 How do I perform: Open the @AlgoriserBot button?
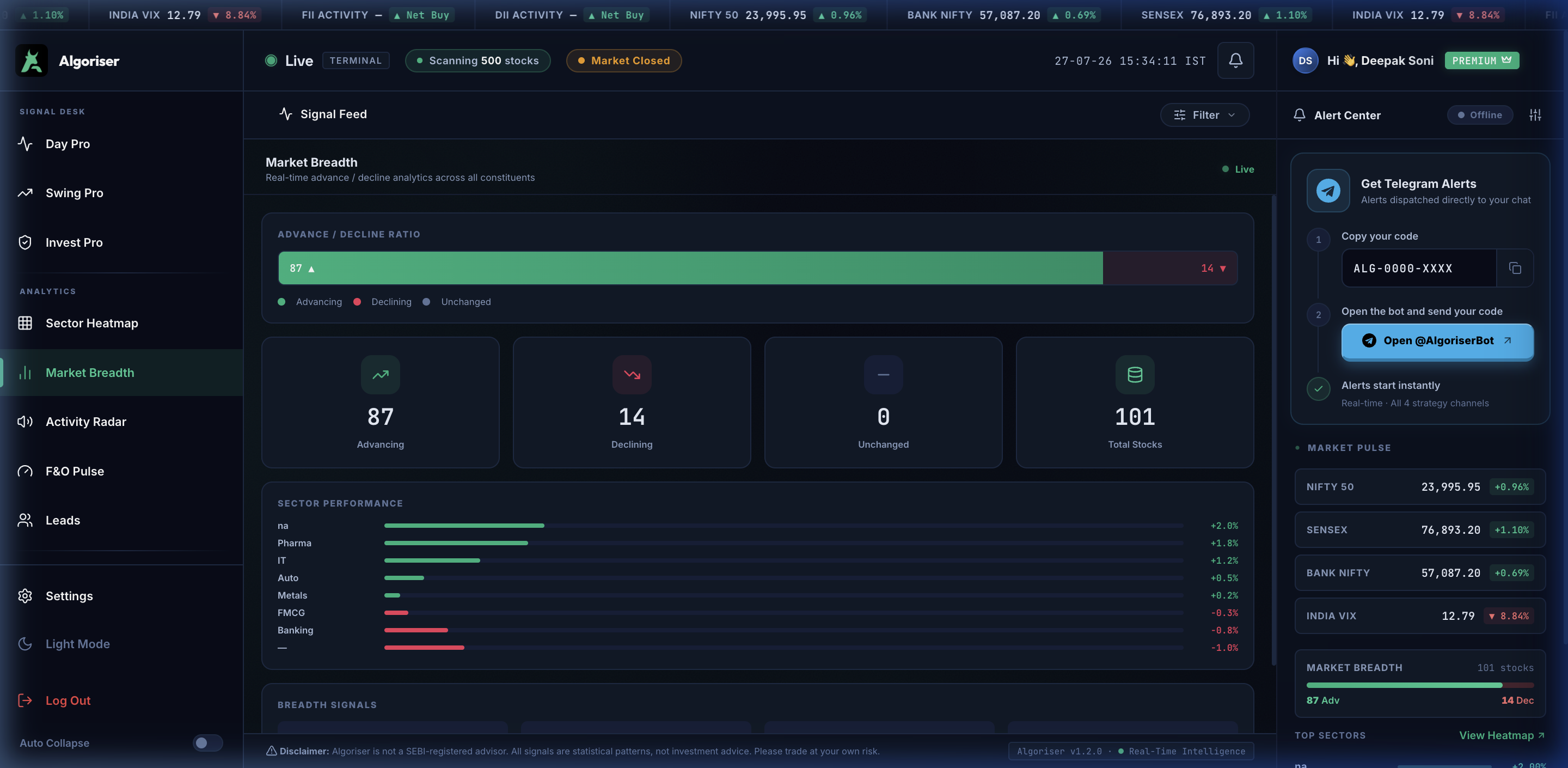[1437, 340]
